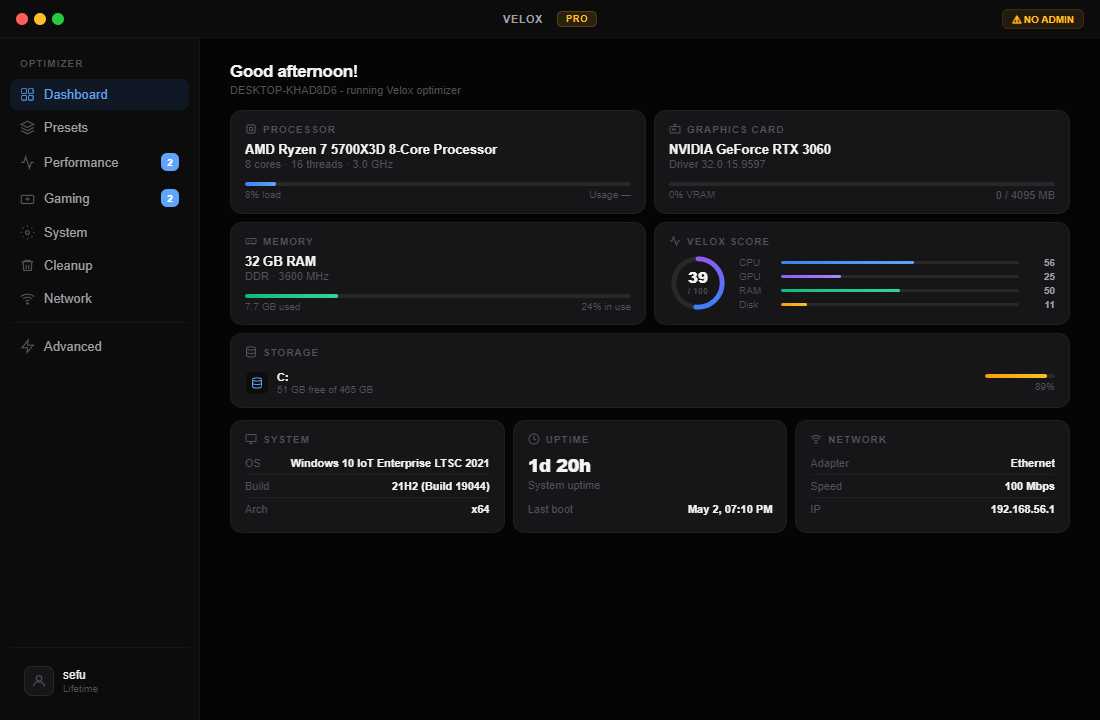The image size is (1100, 720).
Task: Click the circular 39 / 100 score gauge
Action: (698, 283)
